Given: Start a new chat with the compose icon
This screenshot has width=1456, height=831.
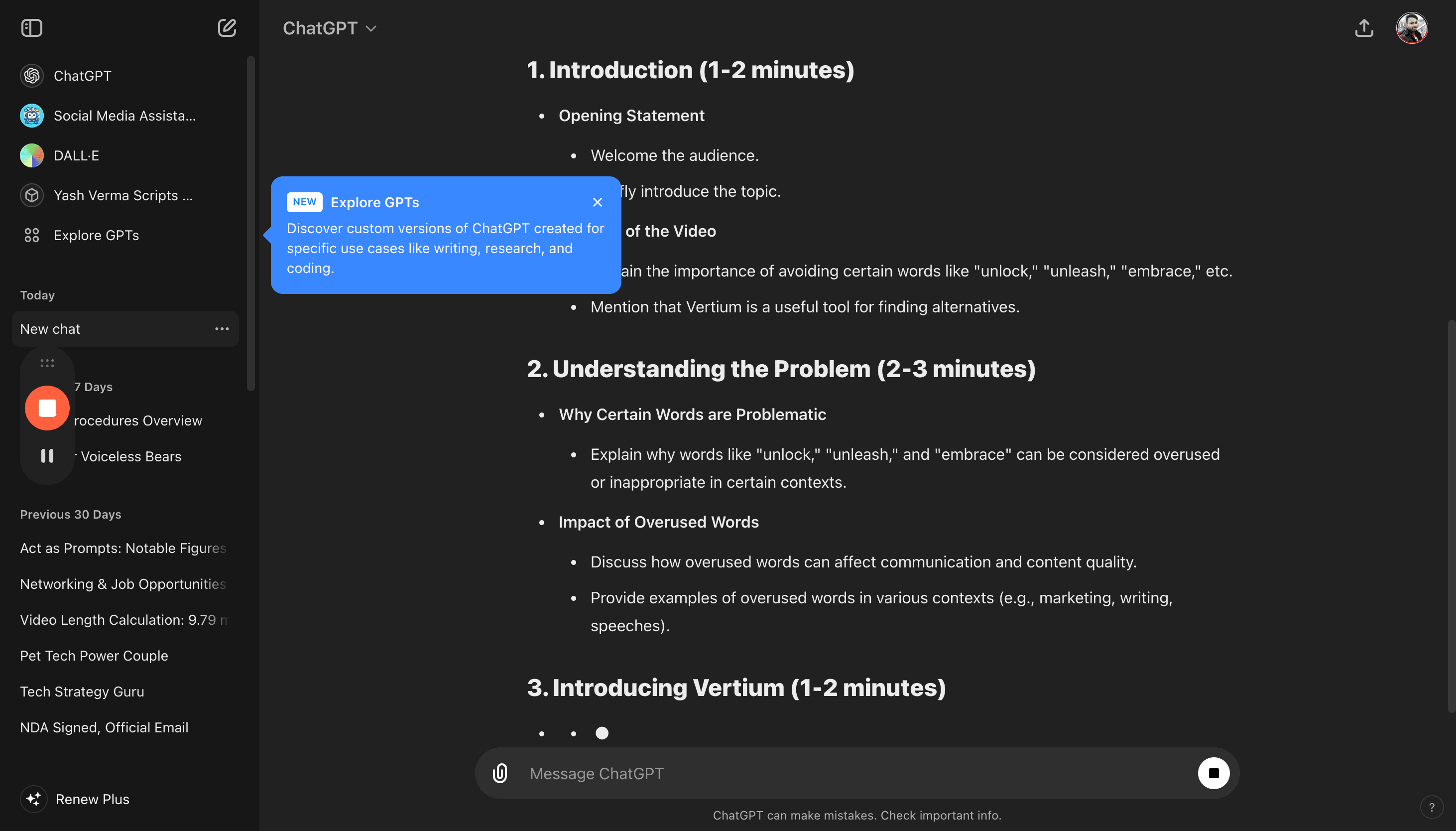Looking at the screenshot, I should [227, 28].
